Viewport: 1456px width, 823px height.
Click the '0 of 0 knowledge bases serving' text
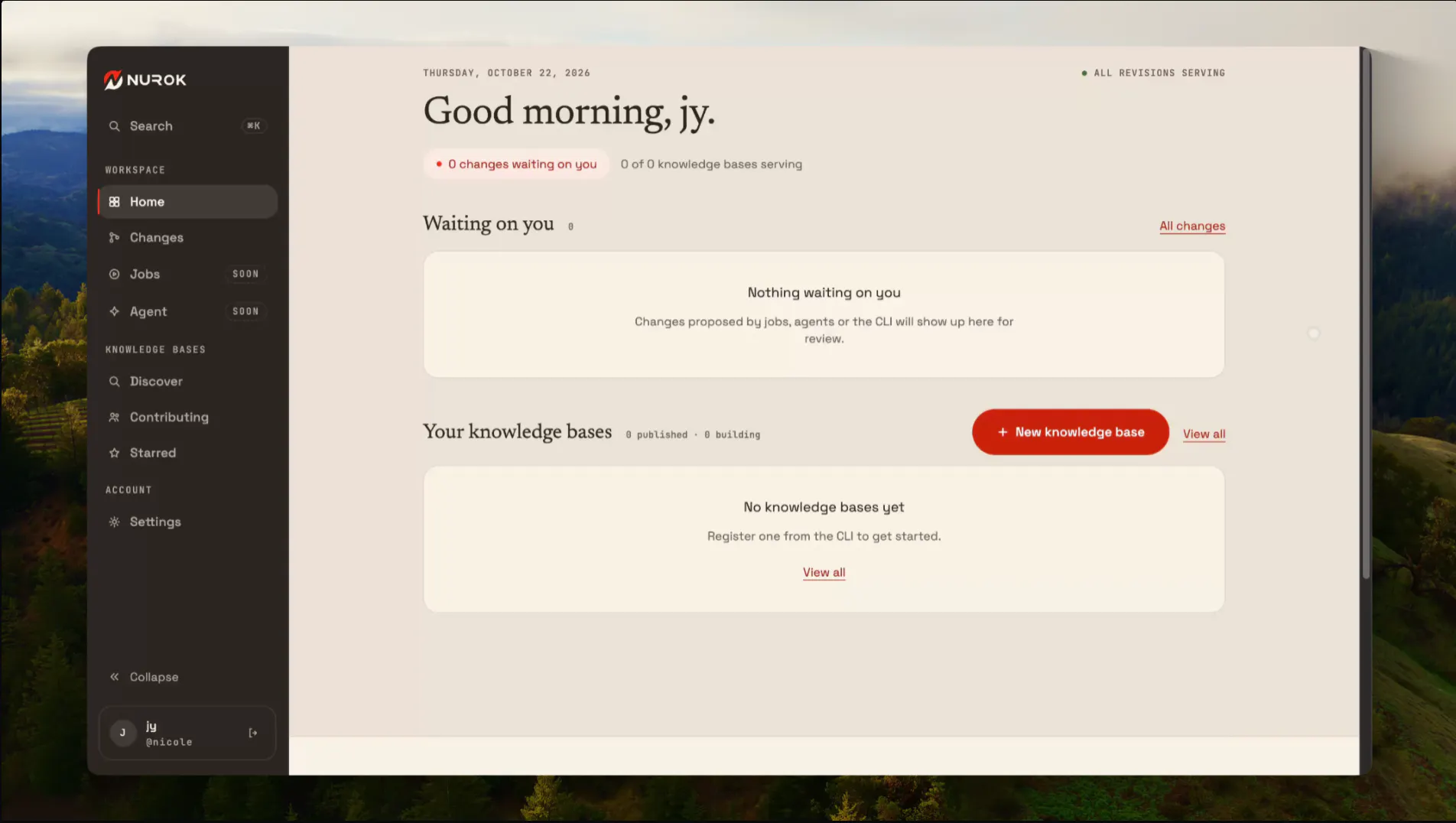pos(711,164)
